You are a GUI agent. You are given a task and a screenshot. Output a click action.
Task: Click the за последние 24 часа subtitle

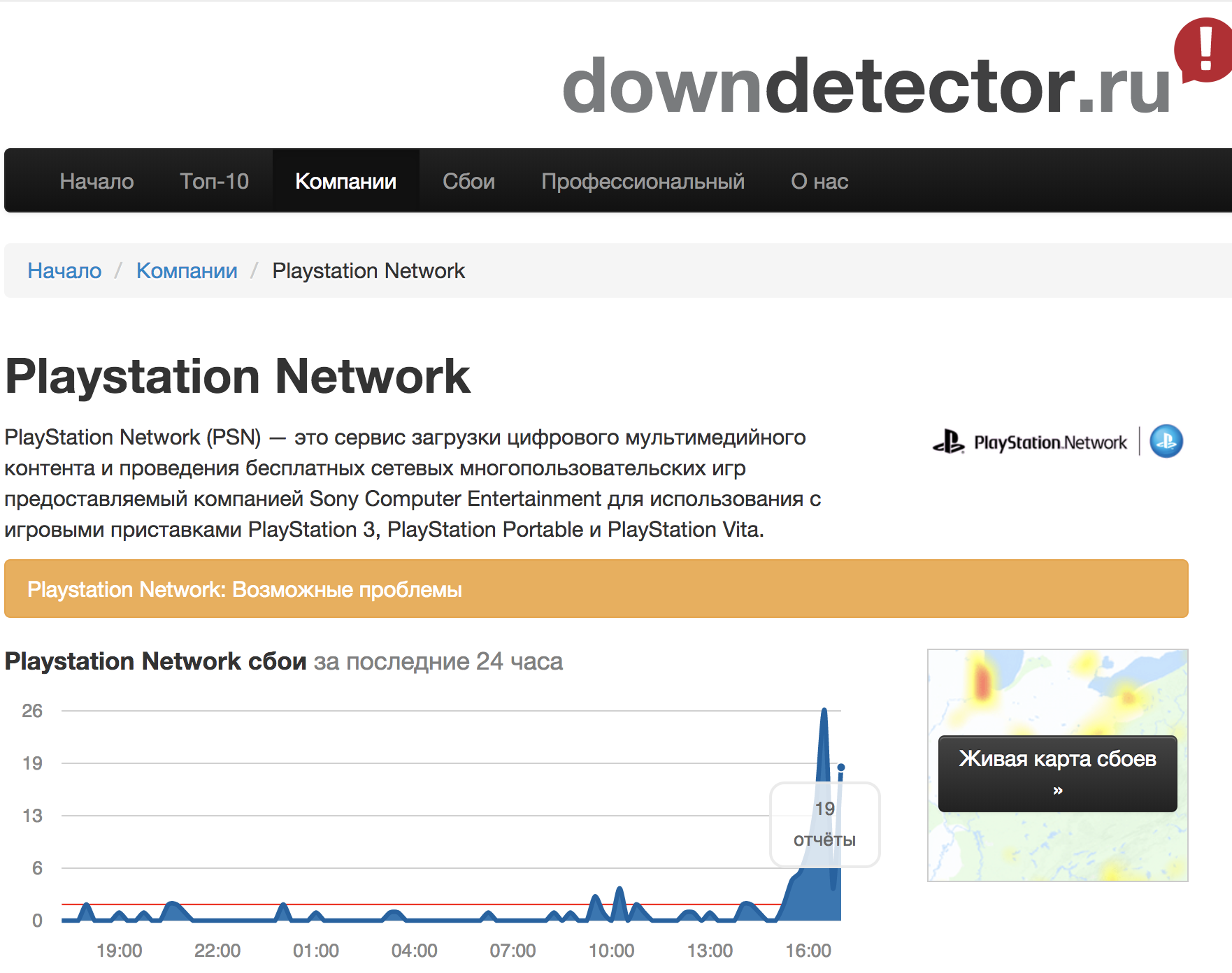pos(438,661)
